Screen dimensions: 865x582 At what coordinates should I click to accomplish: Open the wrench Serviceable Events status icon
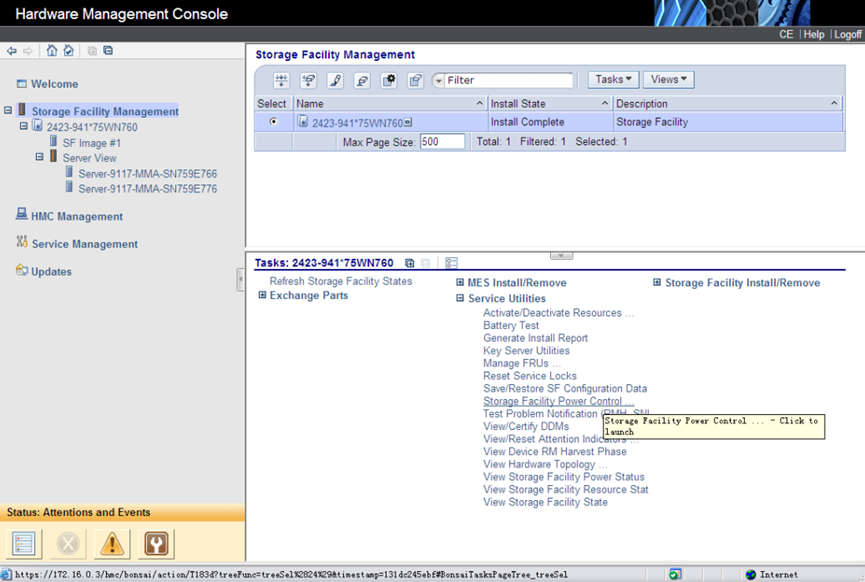pos(156,544)
